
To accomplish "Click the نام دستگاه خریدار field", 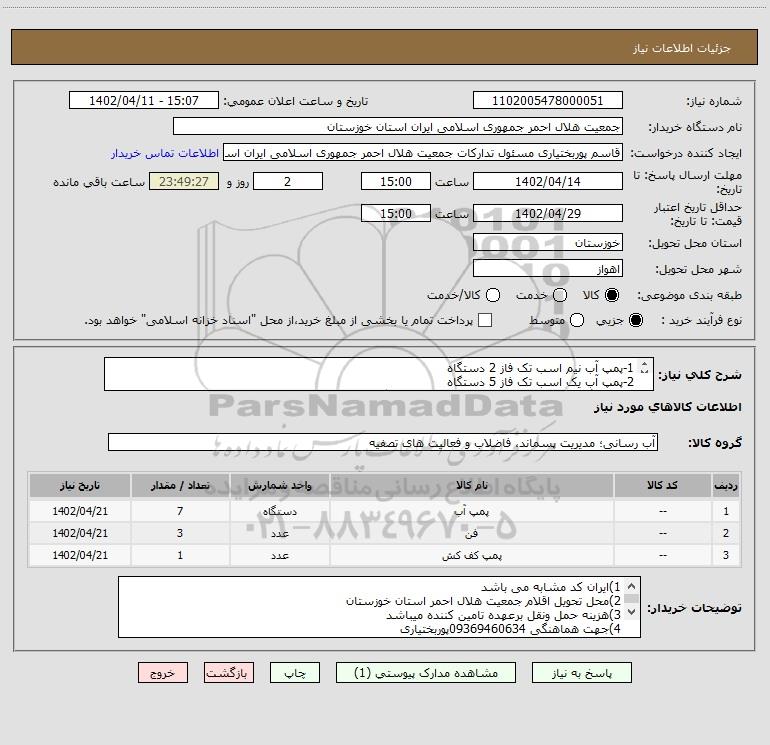I will pyautogui.click(x=398, y=127).
